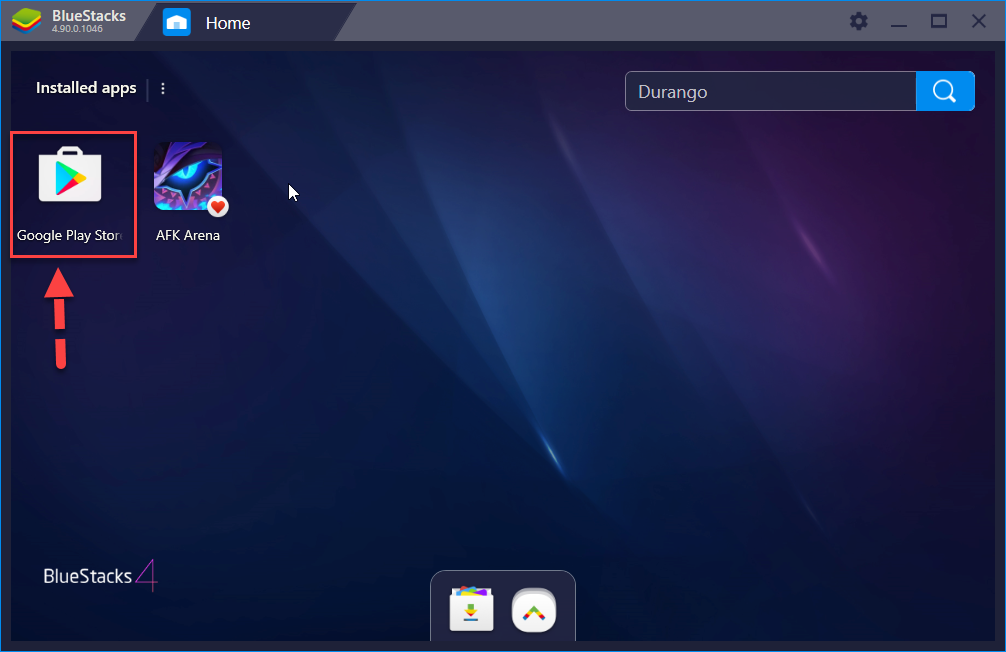
Task: Switch to the Home tab
Action: [x=228, y=22]
